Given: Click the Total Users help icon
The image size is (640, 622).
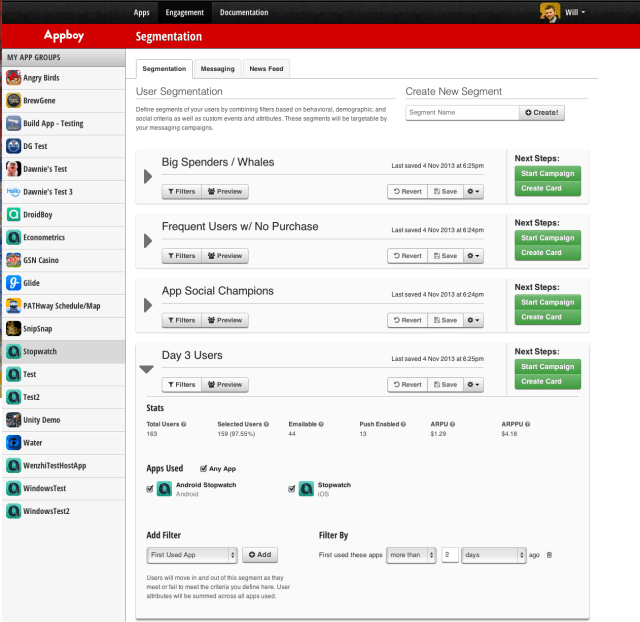Looking at the screenshot, I should pos(184,424).
